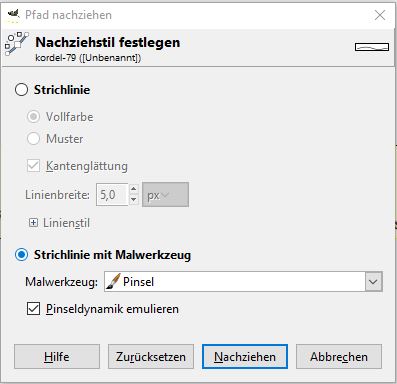The width and height of the screenshot is (397, 384).
Task: Click the image preview thumbnail in the header
Action: point(372,47)
